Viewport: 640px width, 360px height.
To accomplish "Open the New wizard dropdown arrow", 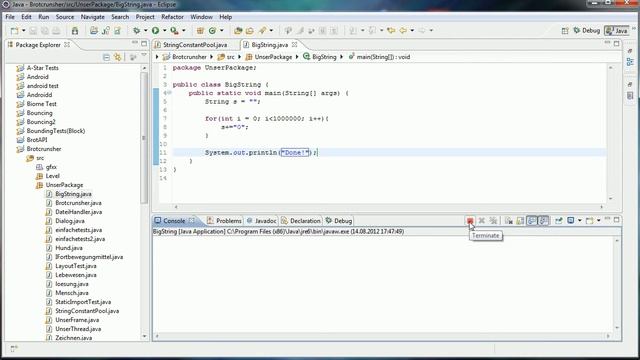I will 24,31.
